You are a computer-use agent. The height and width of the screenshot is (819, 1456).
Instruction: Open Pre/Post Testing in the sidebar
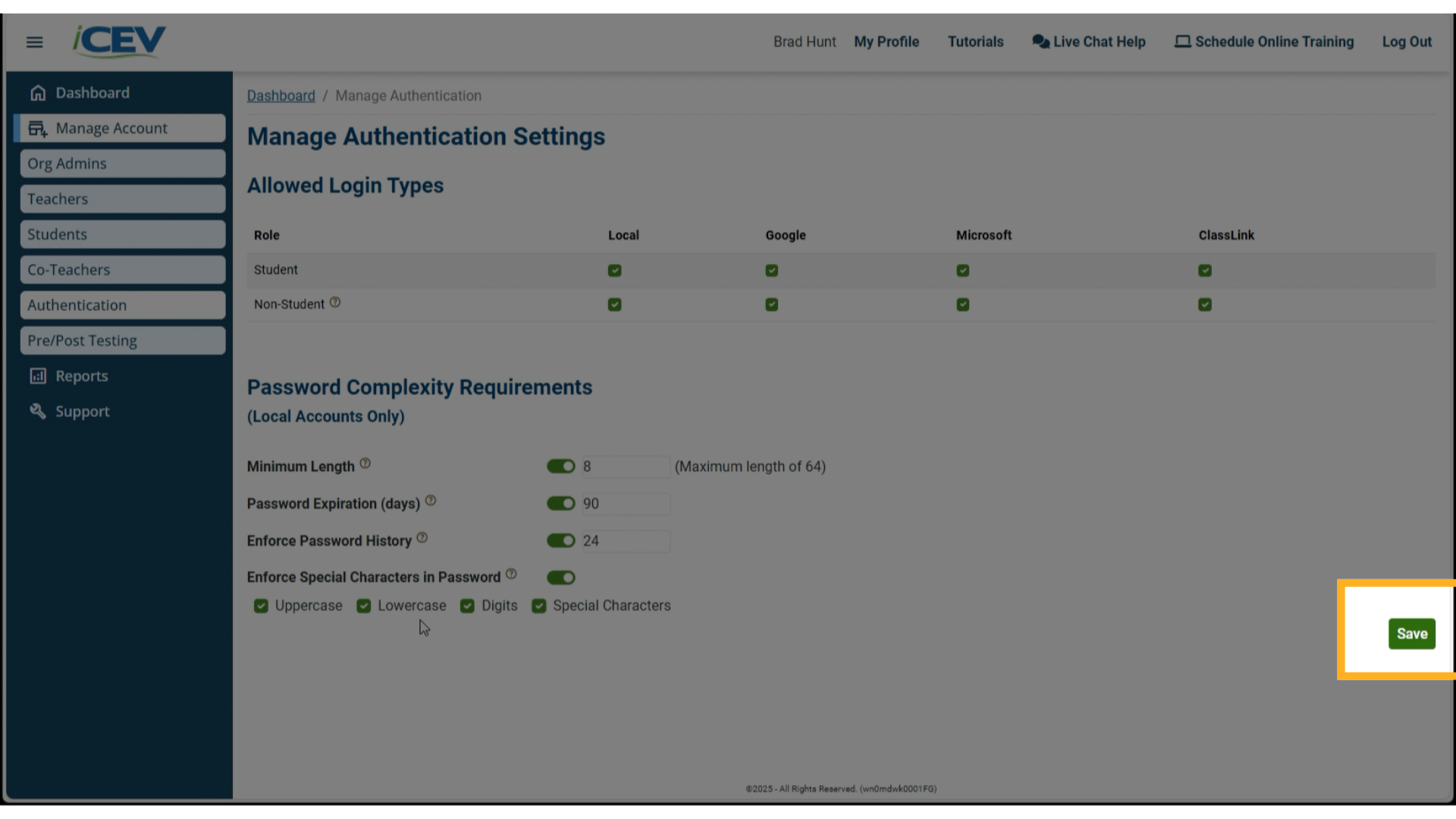click(123, 340)
